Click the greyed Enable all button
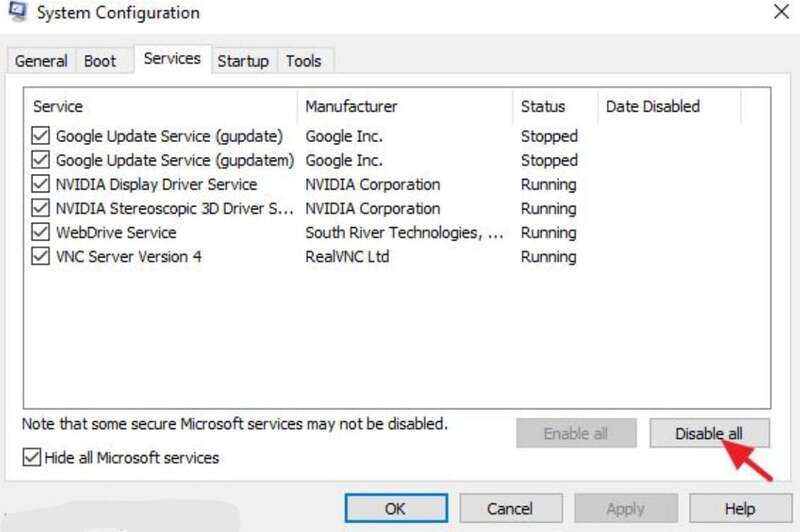The height and width of the screenshot is (532, 800). click(576, 433)
